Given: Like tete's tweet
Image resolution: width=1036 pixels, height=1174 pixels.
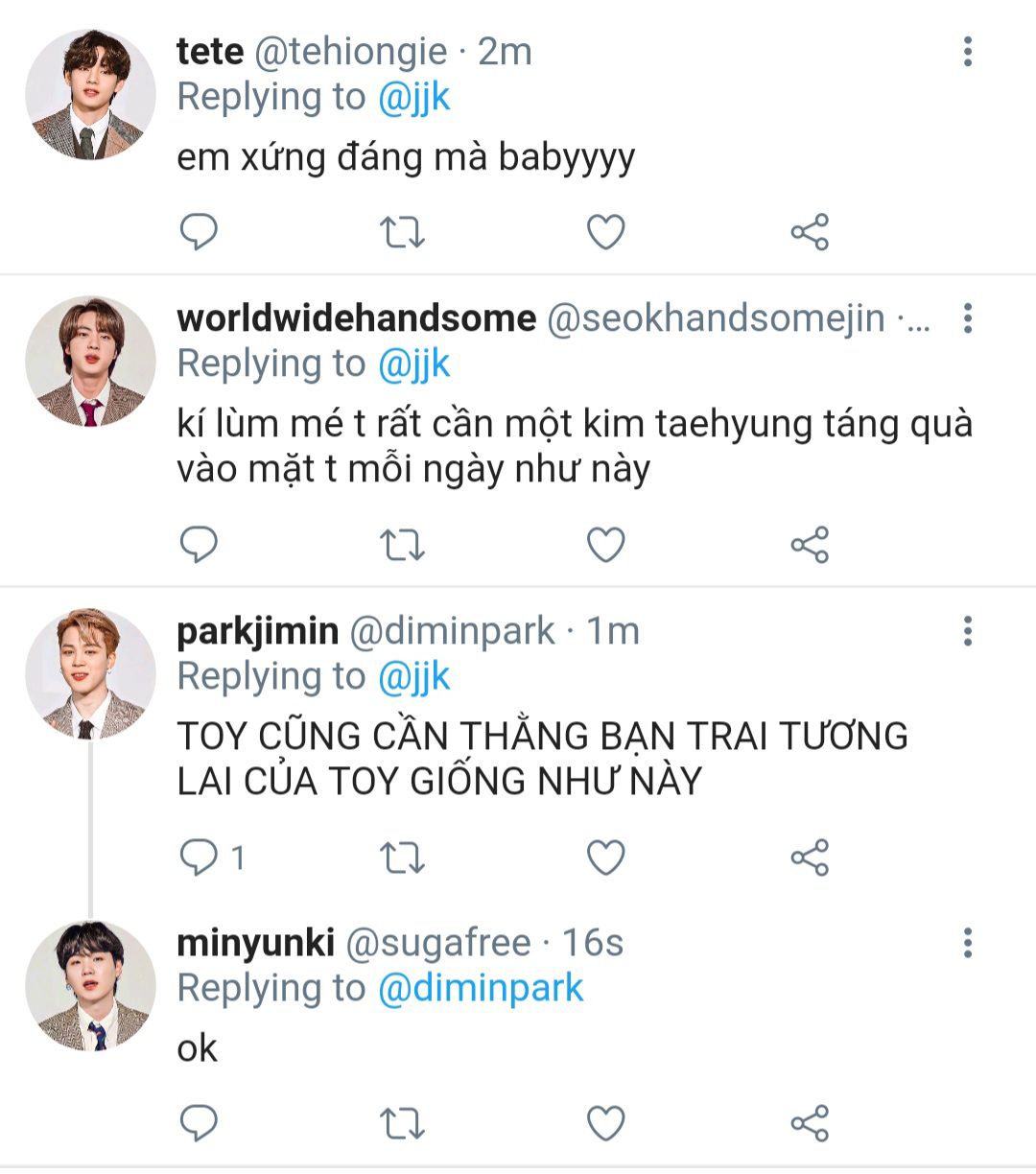Looking at the screenshot, I should pos(605,232).
